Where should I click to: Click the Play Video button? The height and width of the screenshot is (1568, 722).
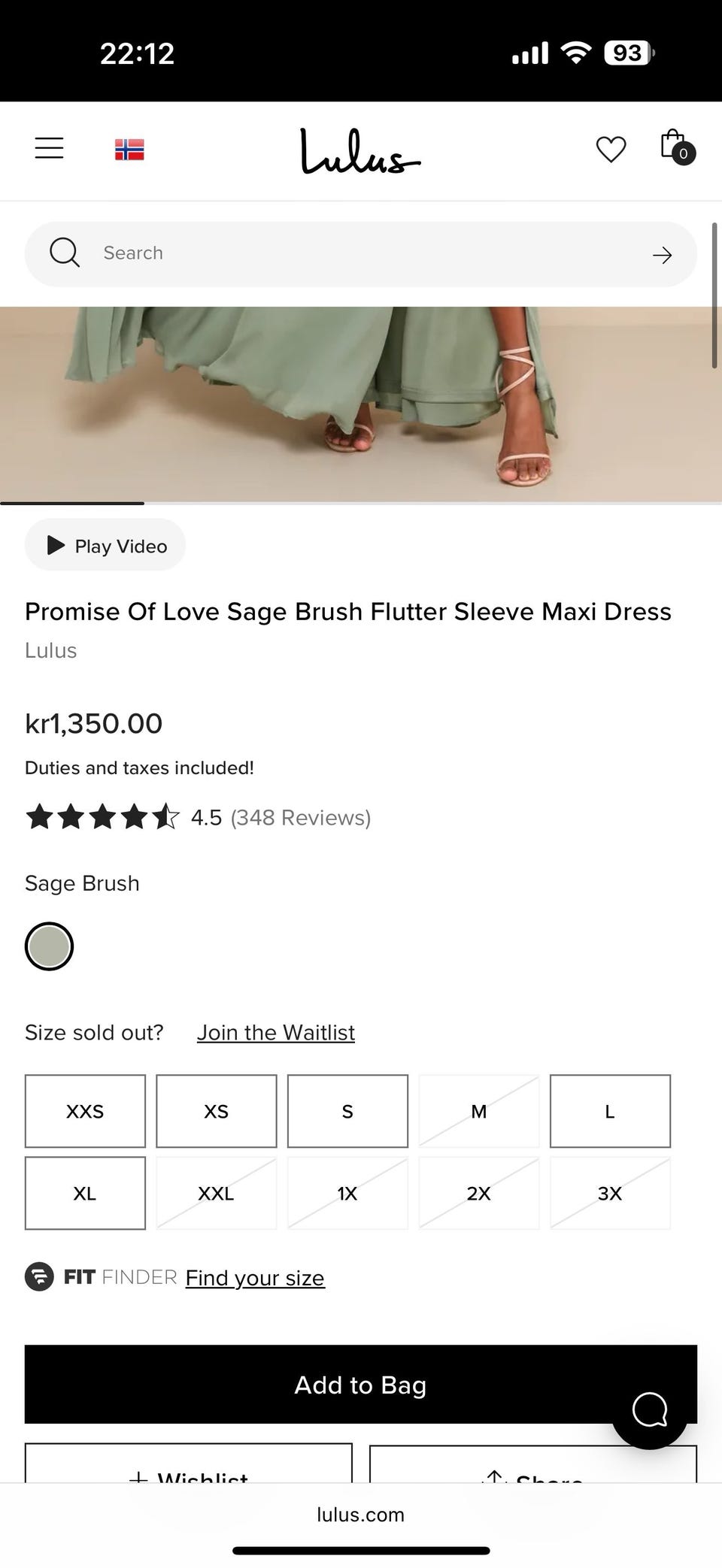click(x=105, y=546)
